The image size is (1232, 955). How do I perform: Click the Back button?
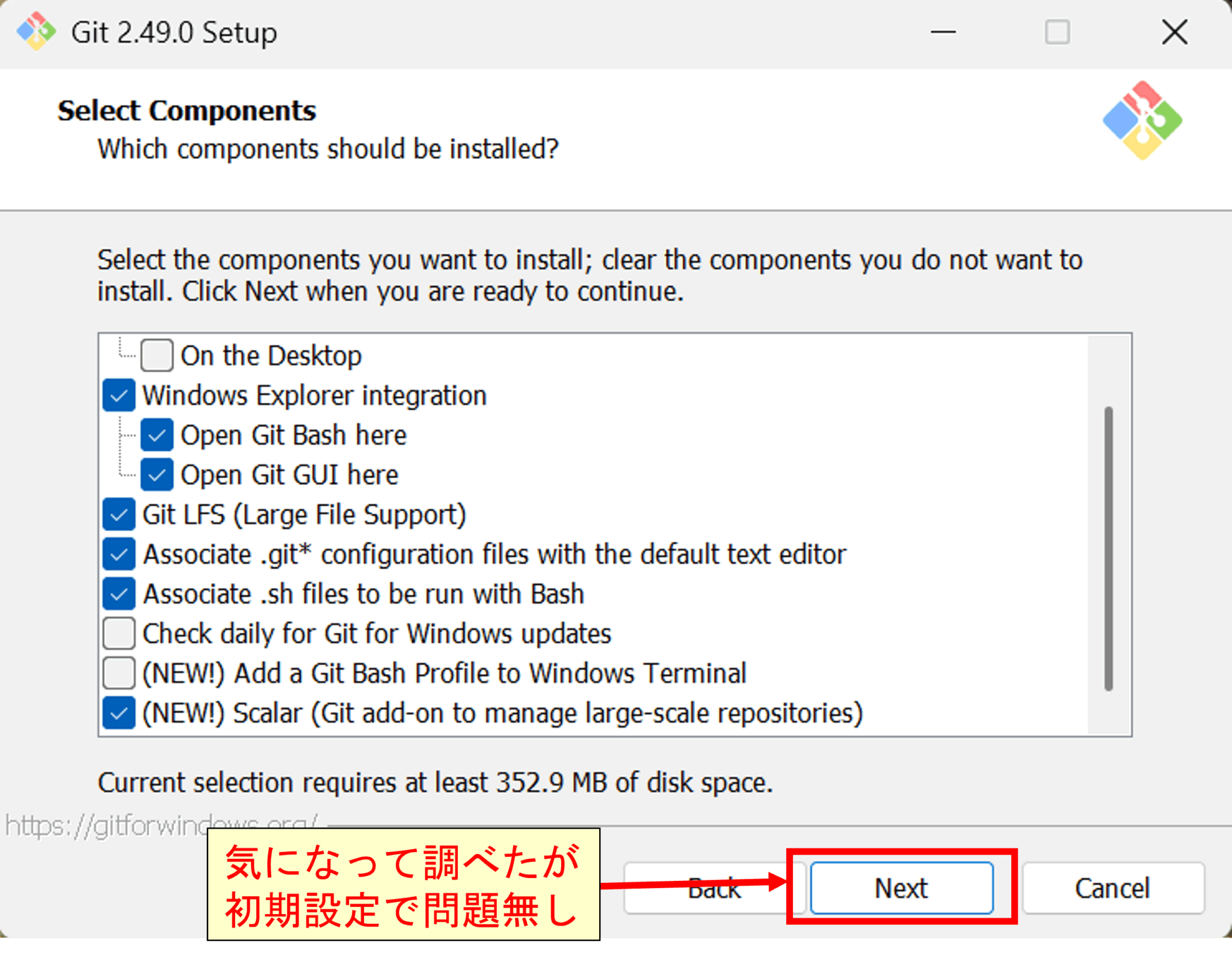tap(715, 888)
